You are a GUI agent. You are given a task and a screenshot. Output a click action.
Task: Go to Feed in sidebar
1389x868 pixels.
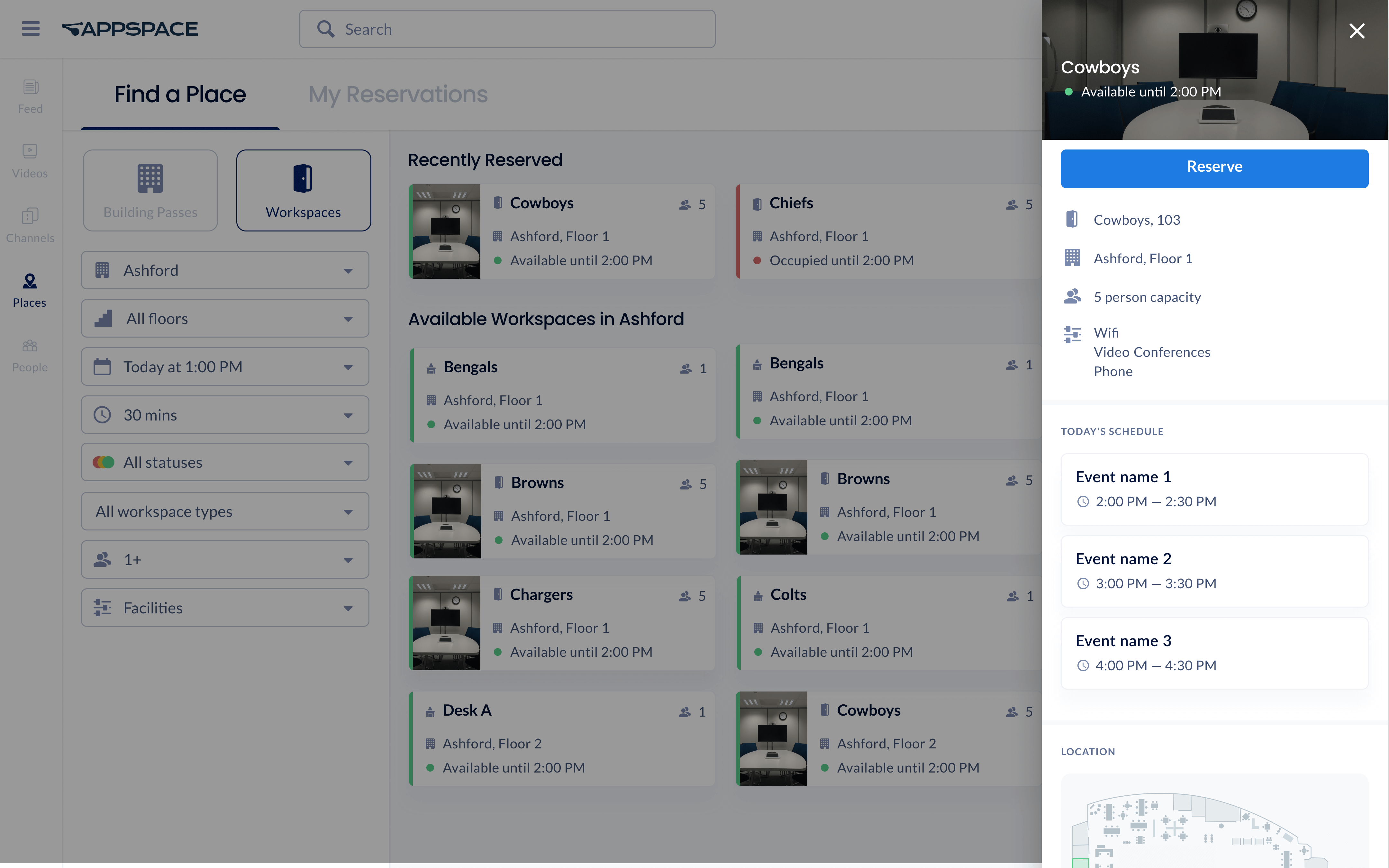click(30, 96)
